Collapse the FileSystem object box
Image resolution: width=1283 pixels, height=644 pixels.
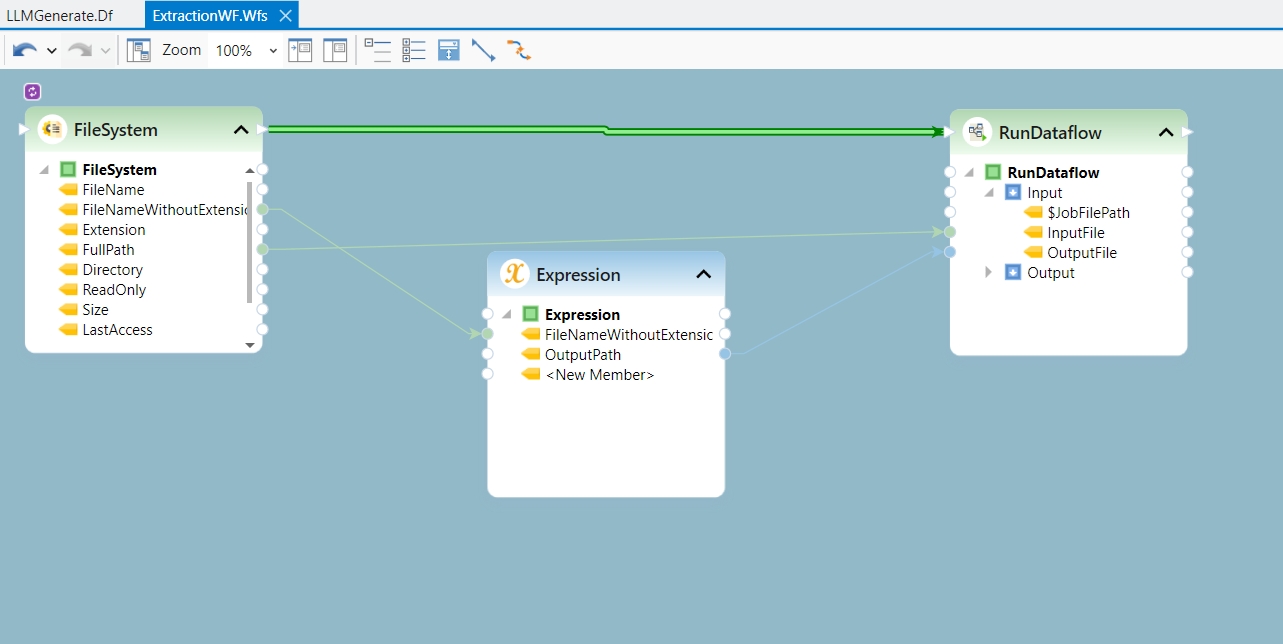[241, 130]
